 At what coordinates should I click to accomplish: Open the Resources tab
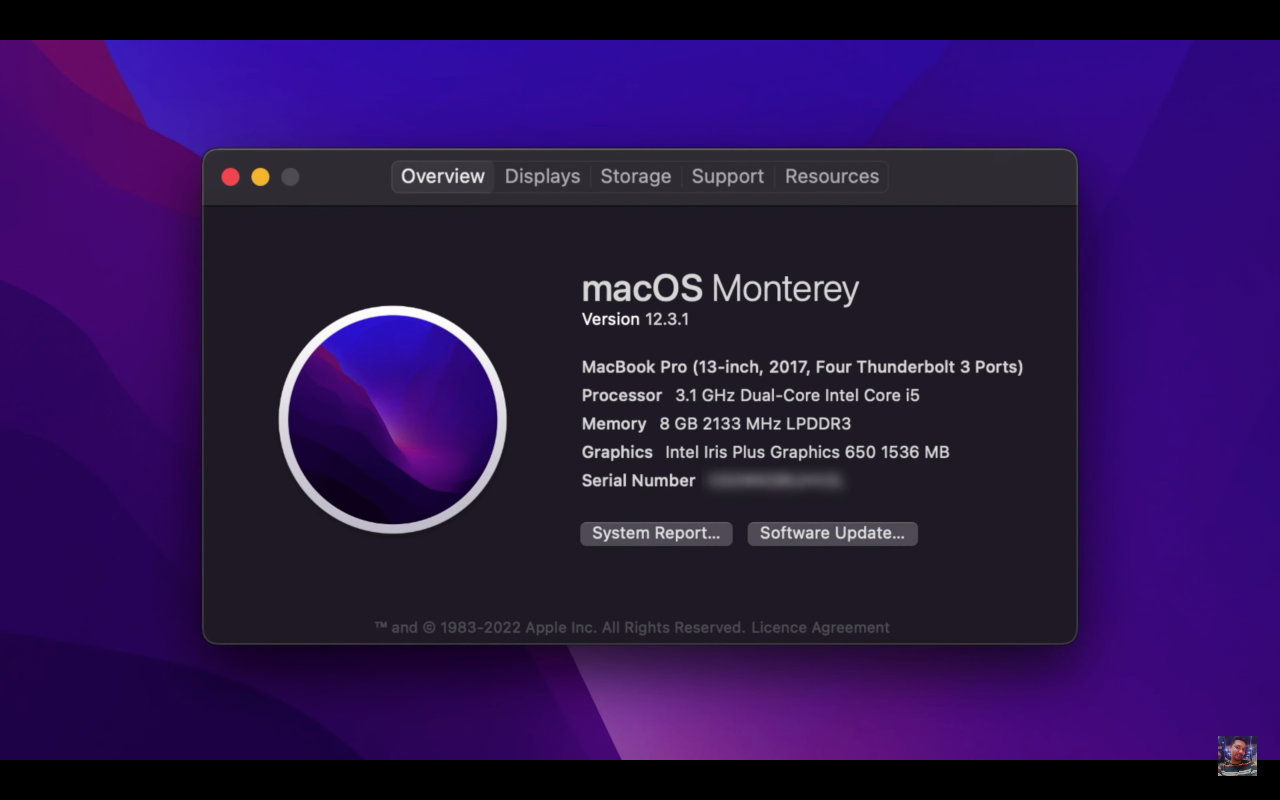tap(831, 177)
